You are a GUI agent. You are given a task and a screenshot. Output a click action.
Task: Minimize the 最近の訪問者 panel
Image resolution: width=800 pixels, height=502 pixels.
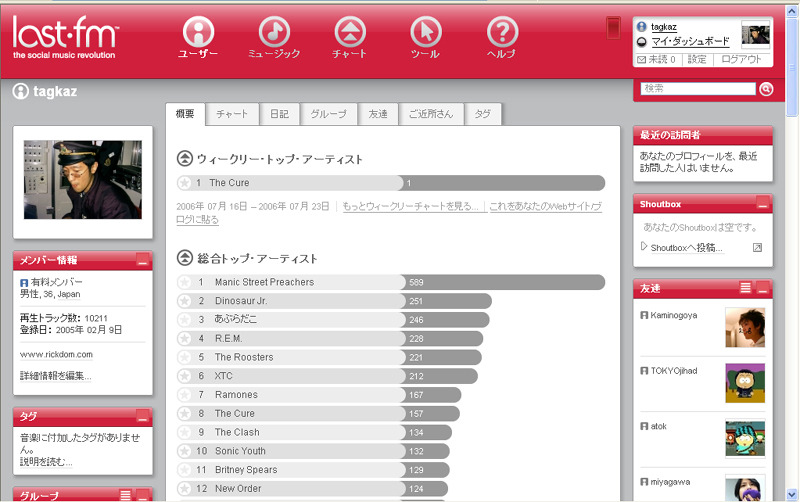(x=763, y=135)
